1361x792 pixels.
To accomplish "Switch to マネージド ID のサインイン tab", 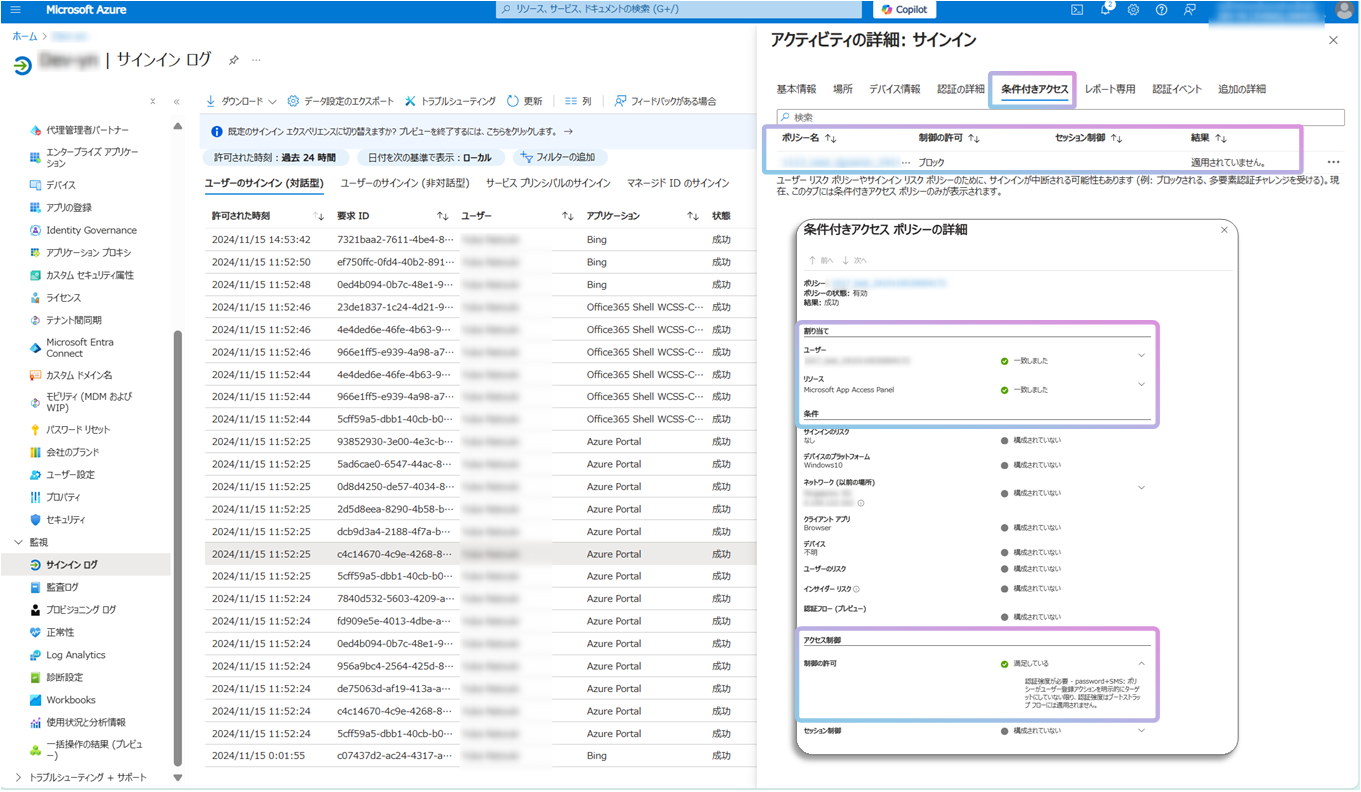I will (x=678, y=183).
